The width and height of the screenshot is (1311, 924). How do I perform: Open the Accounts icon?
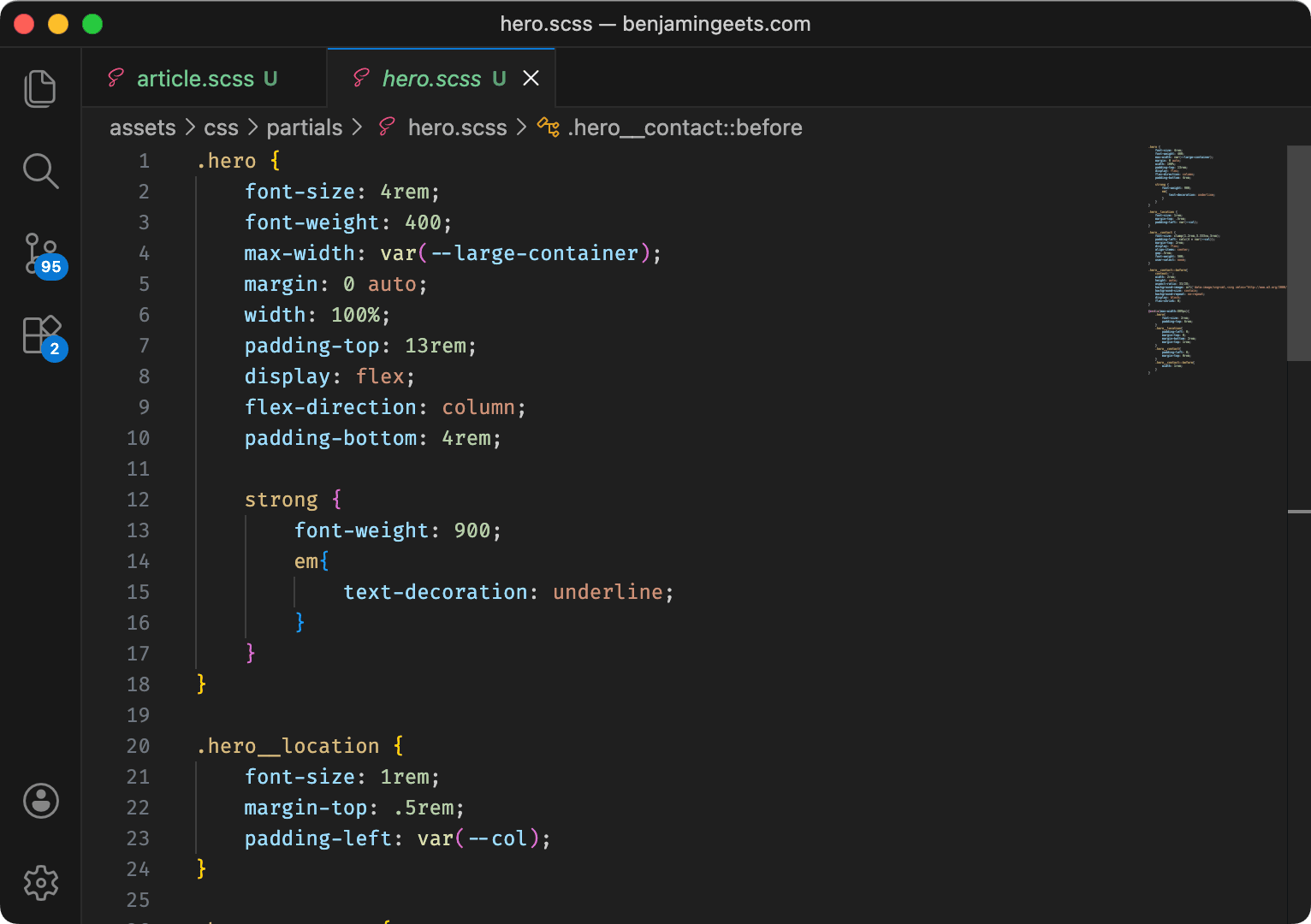[x=40, y=801]
